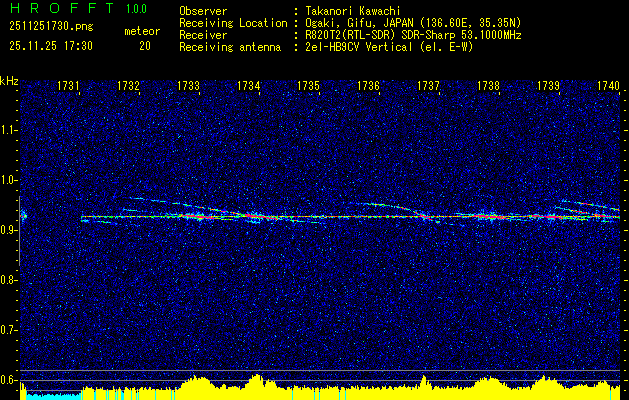Click the meteor count 20
The image size is (629, 400).
[x=145, y=46]
